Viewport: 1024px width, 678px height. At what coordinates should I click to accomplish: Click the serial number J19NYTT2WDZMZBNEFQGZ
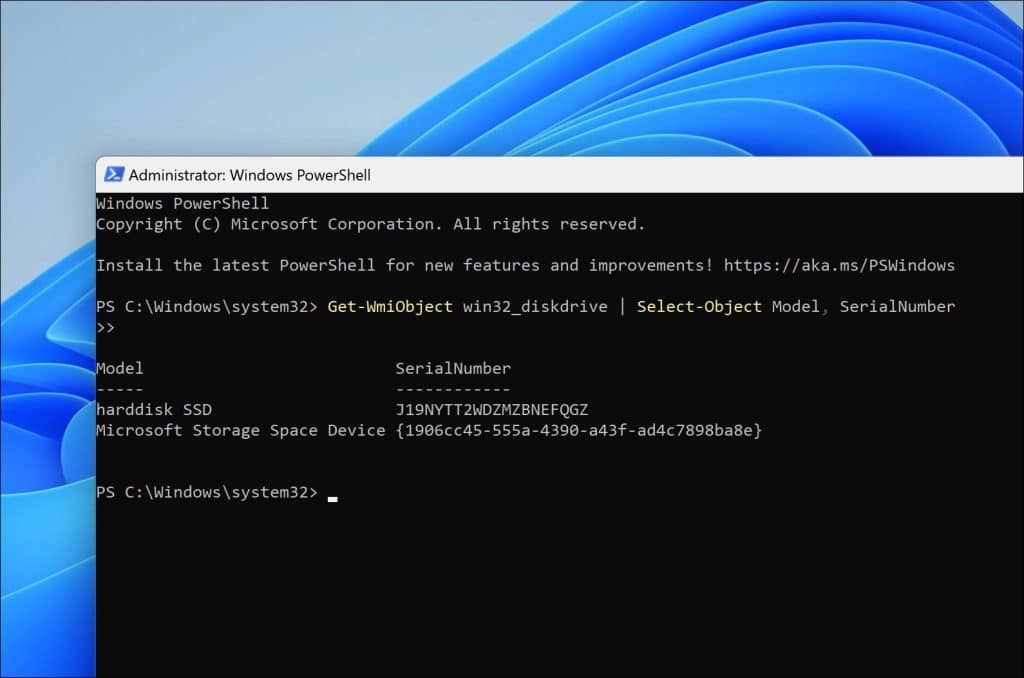[492, 410]
